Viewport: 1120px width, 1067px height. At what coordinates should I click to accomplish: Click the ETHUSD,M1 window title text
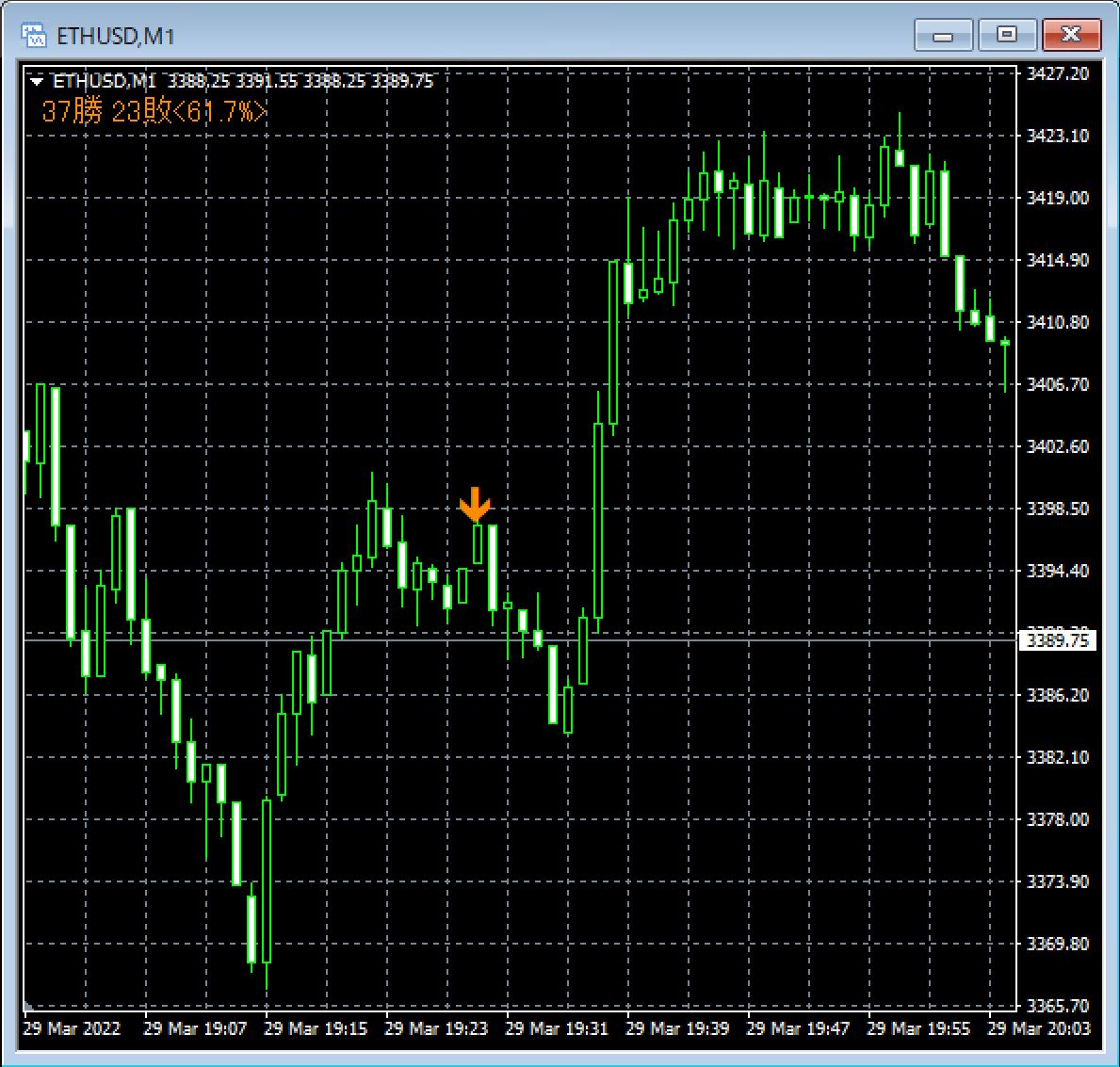pyautogui.click(x=115, y=36)
